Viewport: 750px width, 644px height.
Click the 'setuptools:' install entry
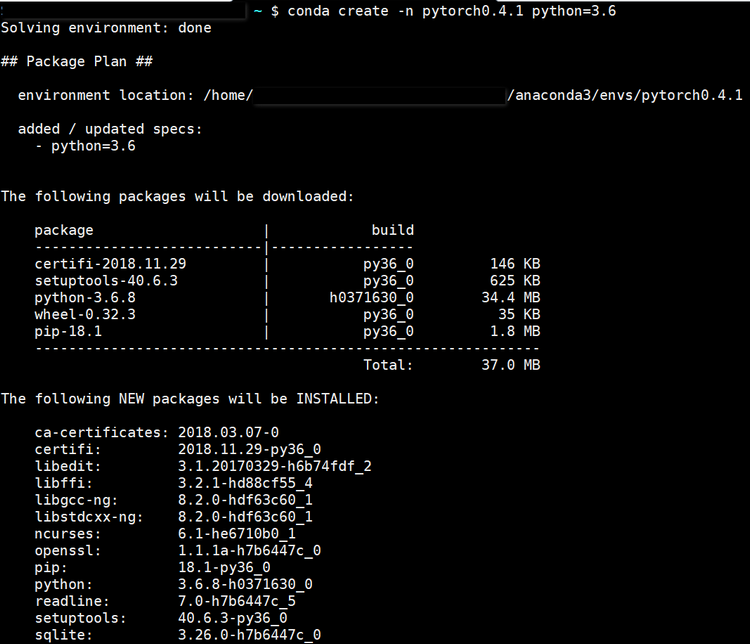coord(80,618)
